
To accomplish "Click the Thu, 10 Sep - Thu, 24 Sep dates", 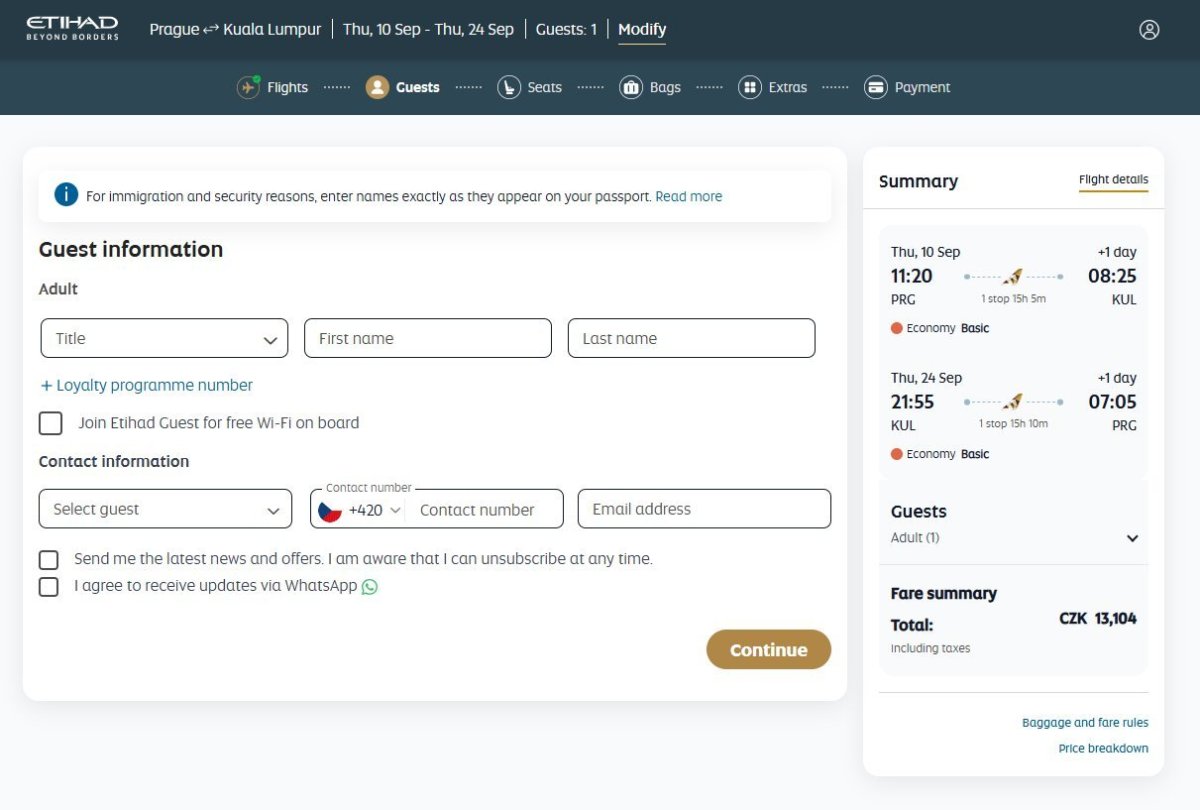I will (428, 30).
